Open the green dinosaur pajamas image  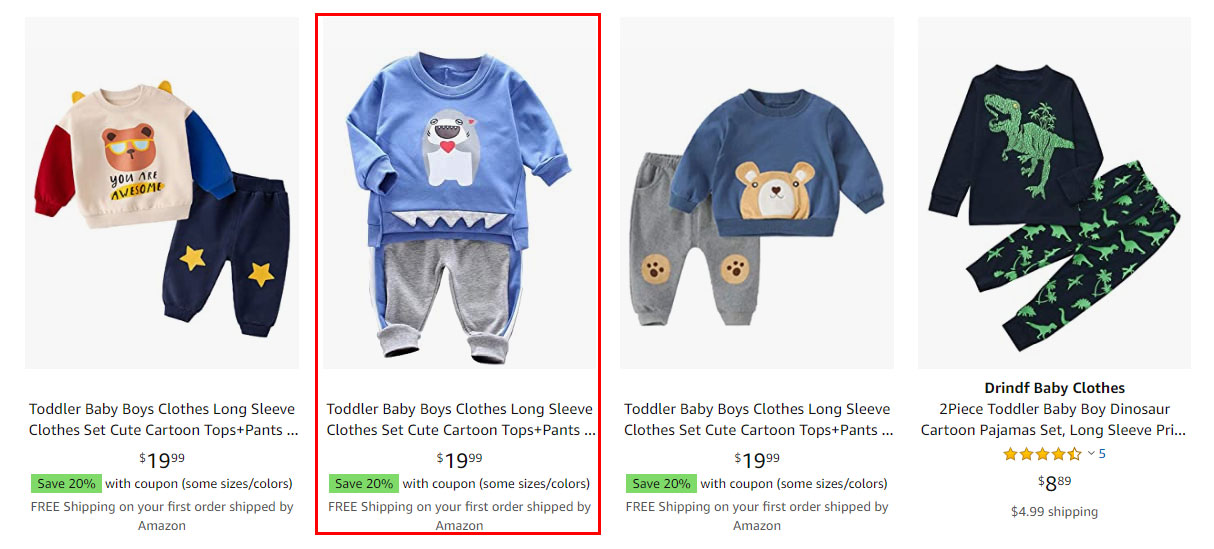(1054, 193)
